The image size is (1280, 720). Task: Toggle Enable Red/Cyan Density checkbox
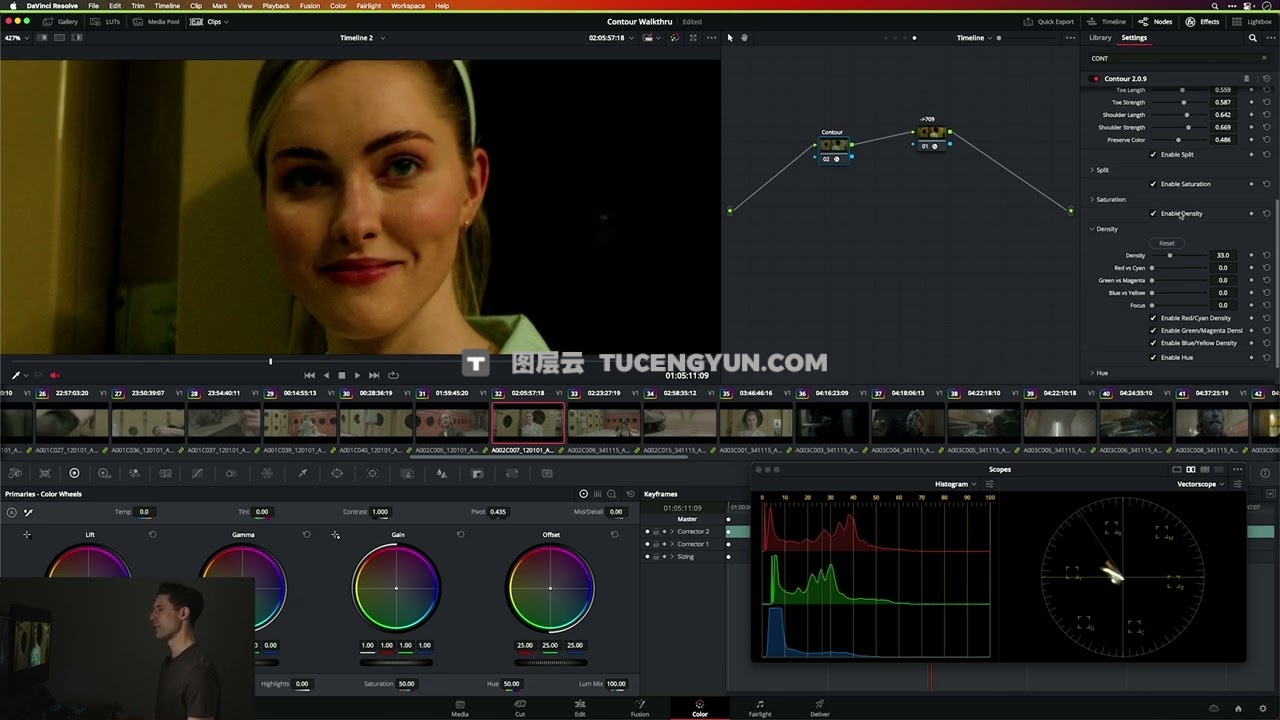click(1153, 318)
